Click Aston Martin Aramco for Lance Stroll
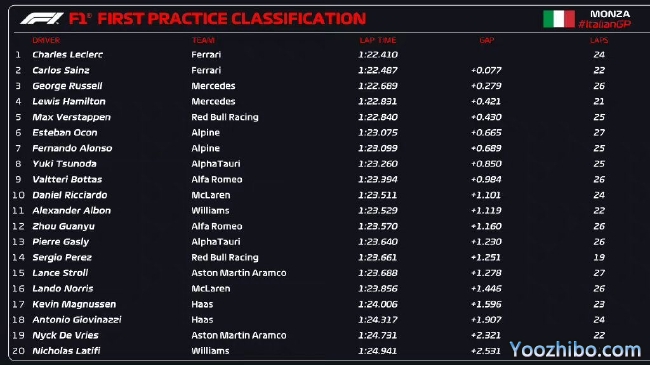Image resolution: width=650 pixels, height=365 pixels. (x=239, y=273)
